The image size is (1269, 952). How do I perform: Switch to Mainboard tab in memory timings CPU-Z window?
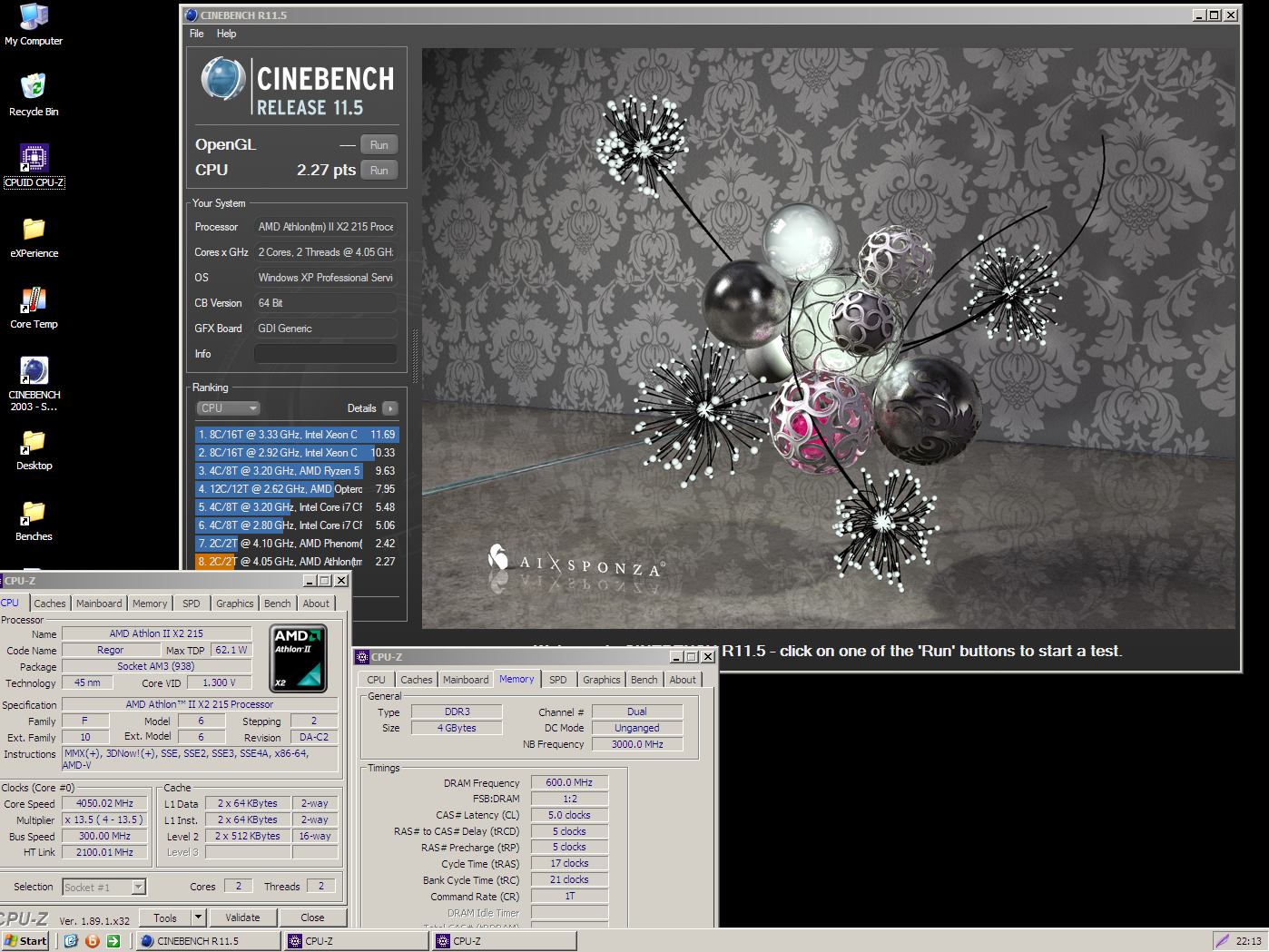(466, 680)
